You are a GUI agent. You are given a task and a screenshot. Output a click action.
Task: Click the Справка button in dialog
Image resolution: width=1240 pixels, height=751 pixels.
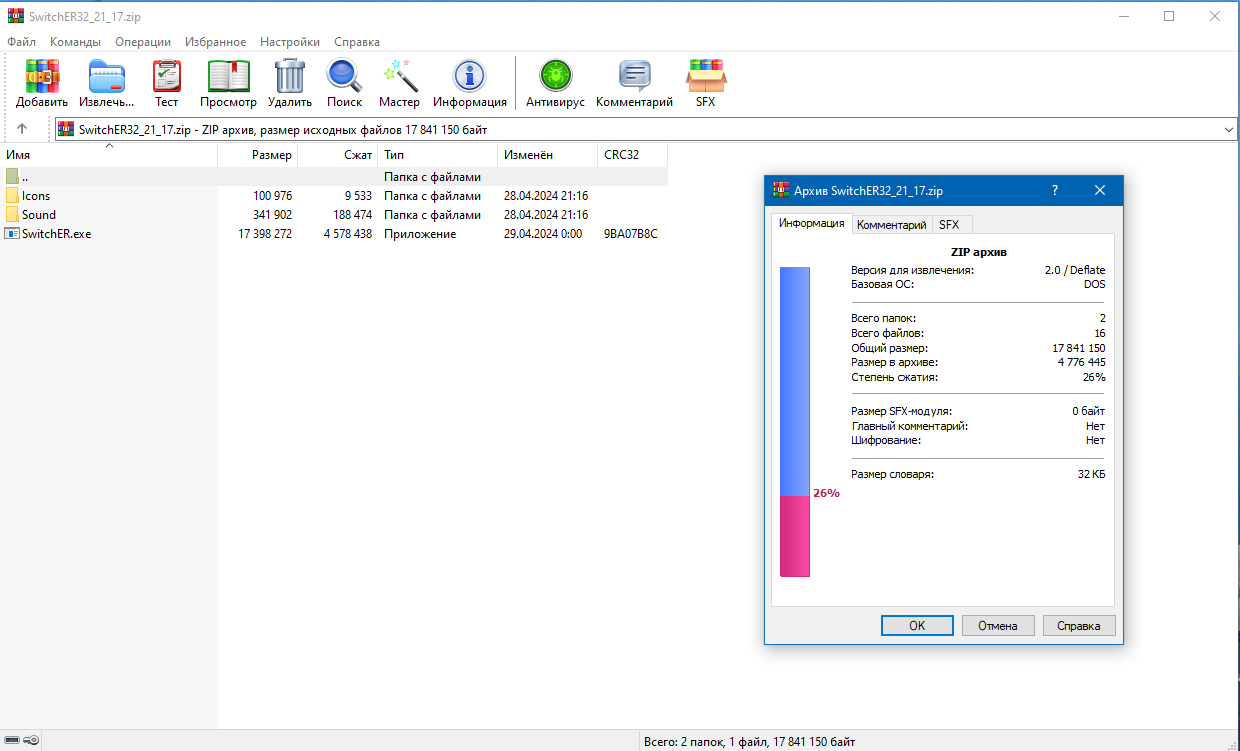[x=1079, y=626]
